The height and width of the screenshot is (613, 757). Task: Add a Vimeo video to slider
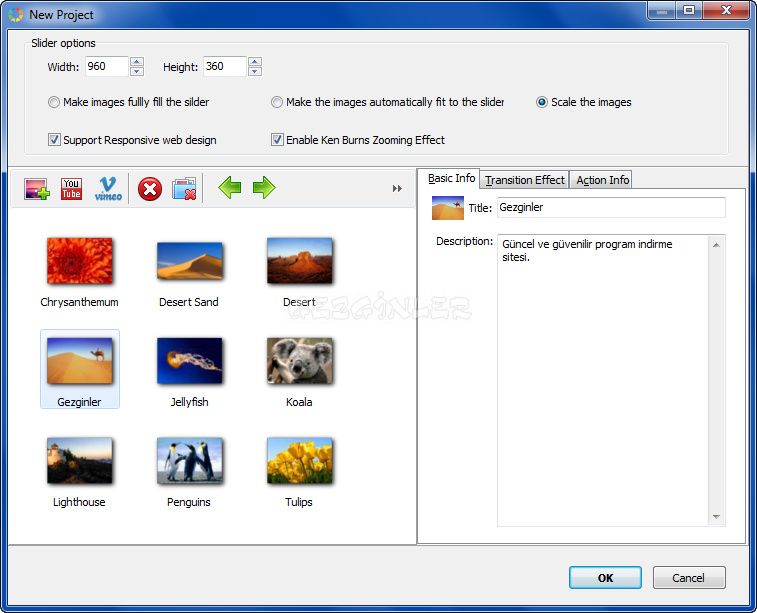108,188
